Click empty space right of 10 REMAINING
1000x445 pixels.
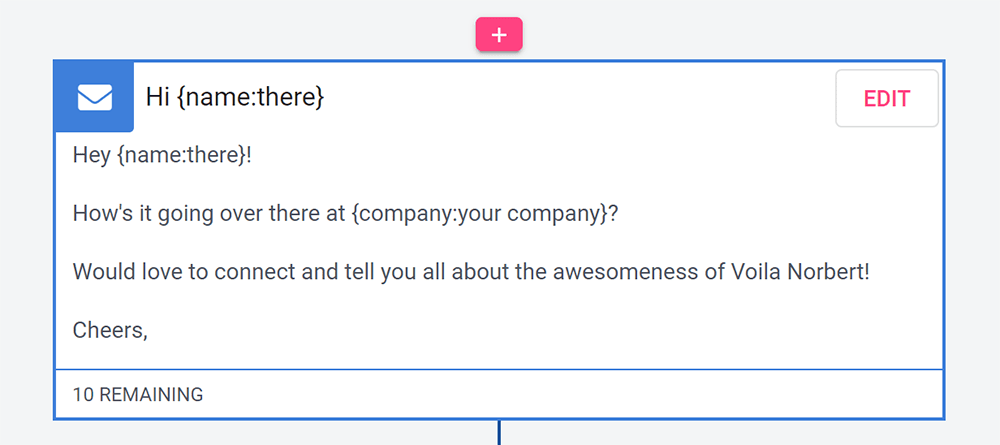click(x=574, y=395)
